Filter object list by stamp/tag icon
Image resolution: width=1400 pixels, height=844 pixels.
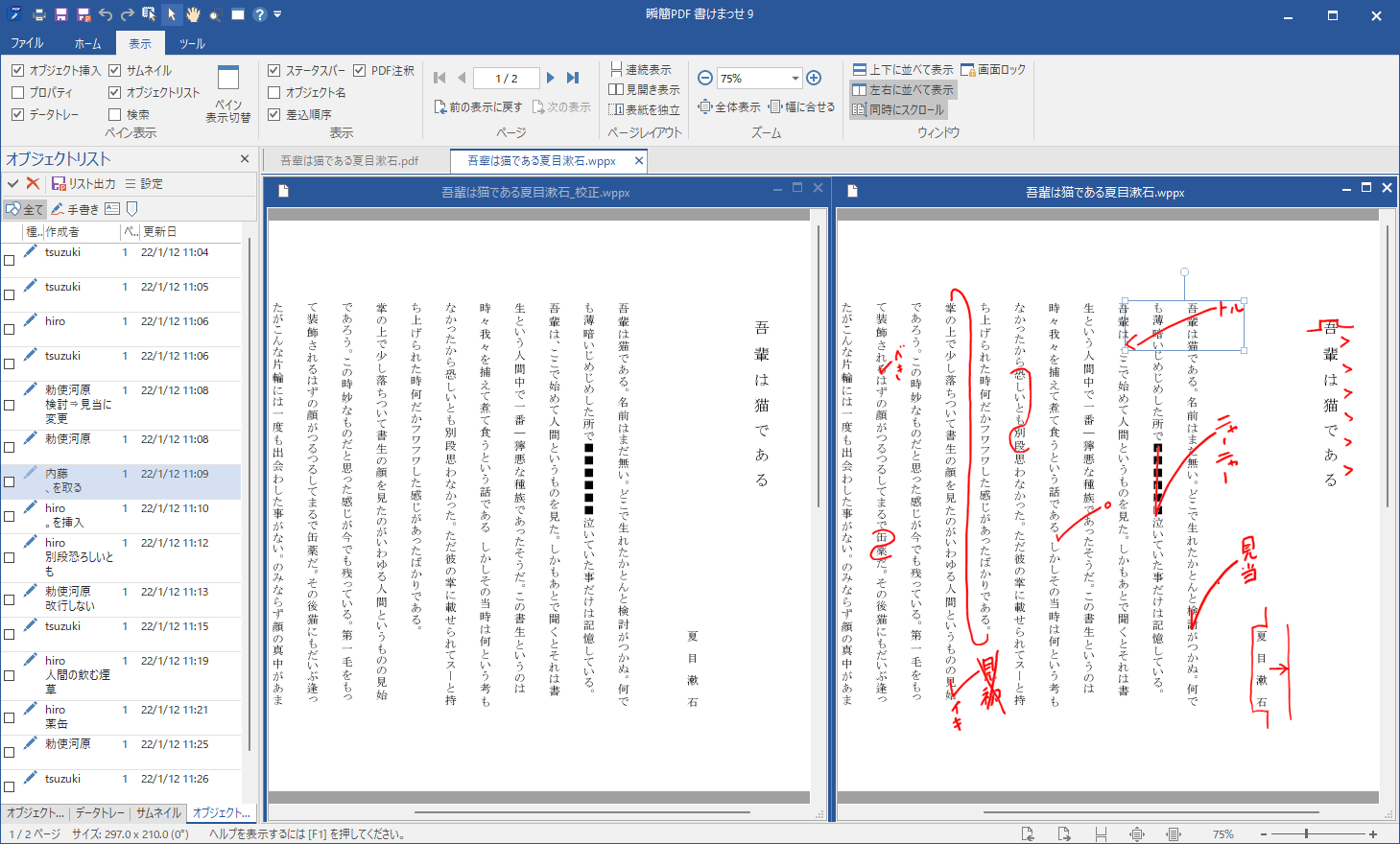click(132, 209)
